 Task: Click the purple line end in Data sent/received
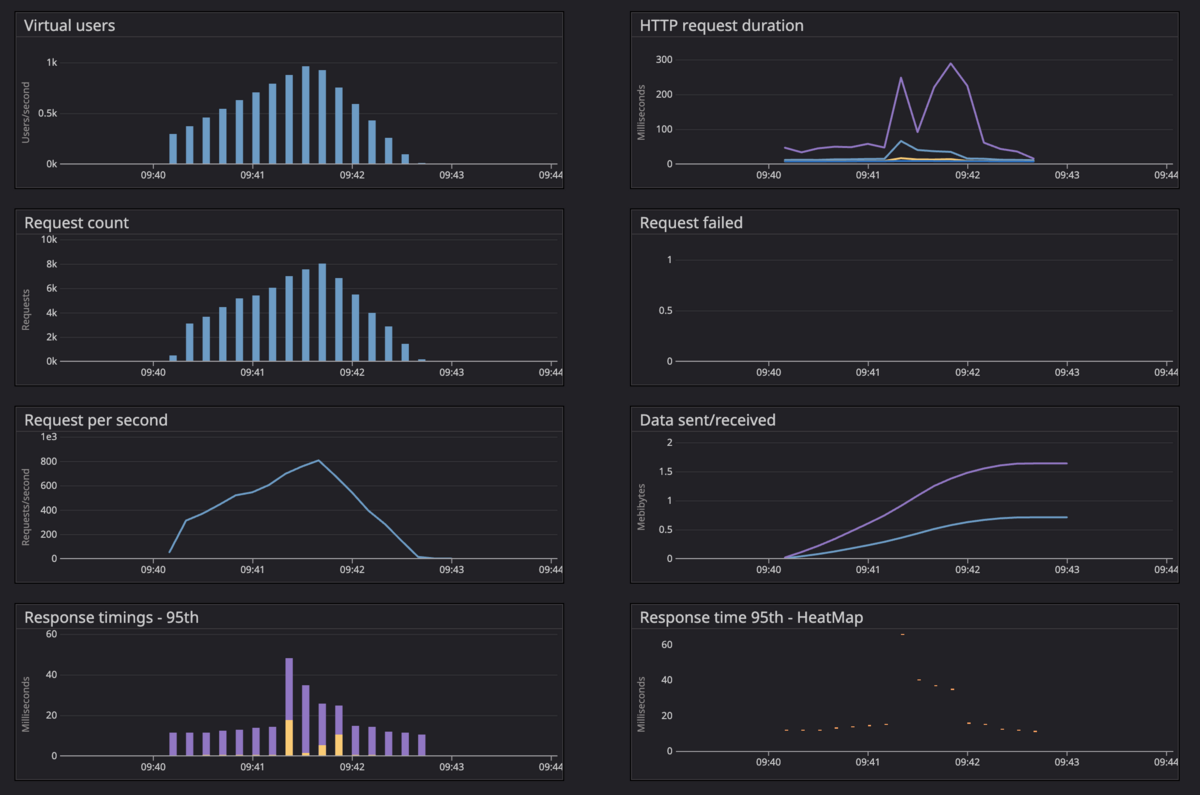coord(1067,463)
